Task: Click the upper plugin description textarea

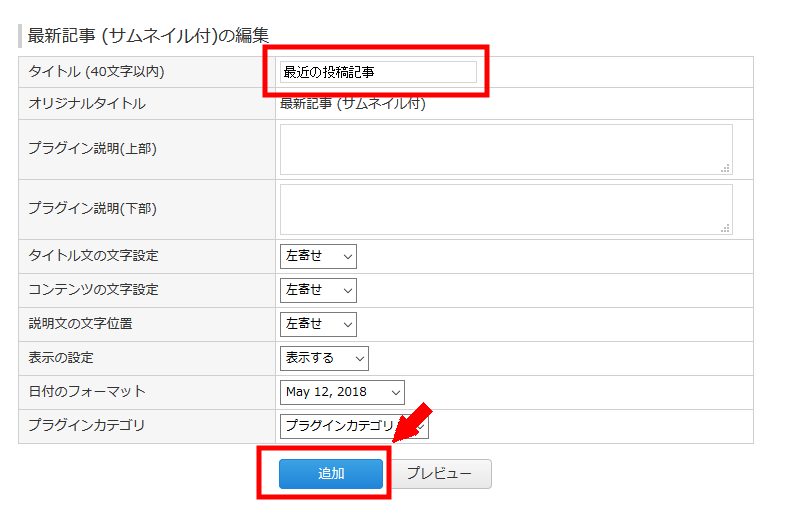Action: click(x=506, y=149)
